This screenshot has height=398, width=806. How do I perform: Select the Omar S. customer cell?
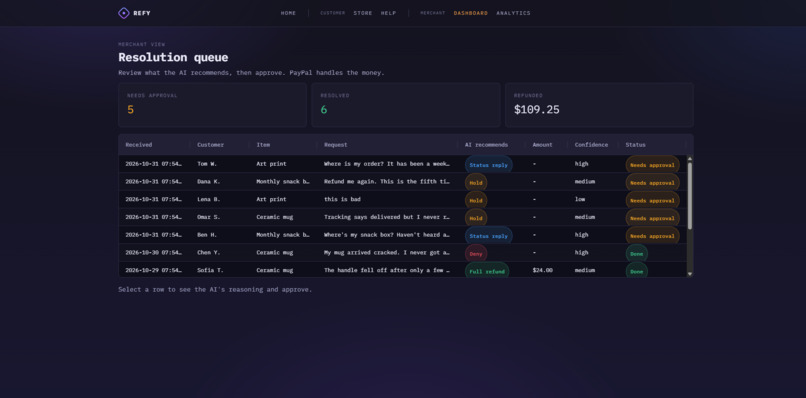pos(208,217)
